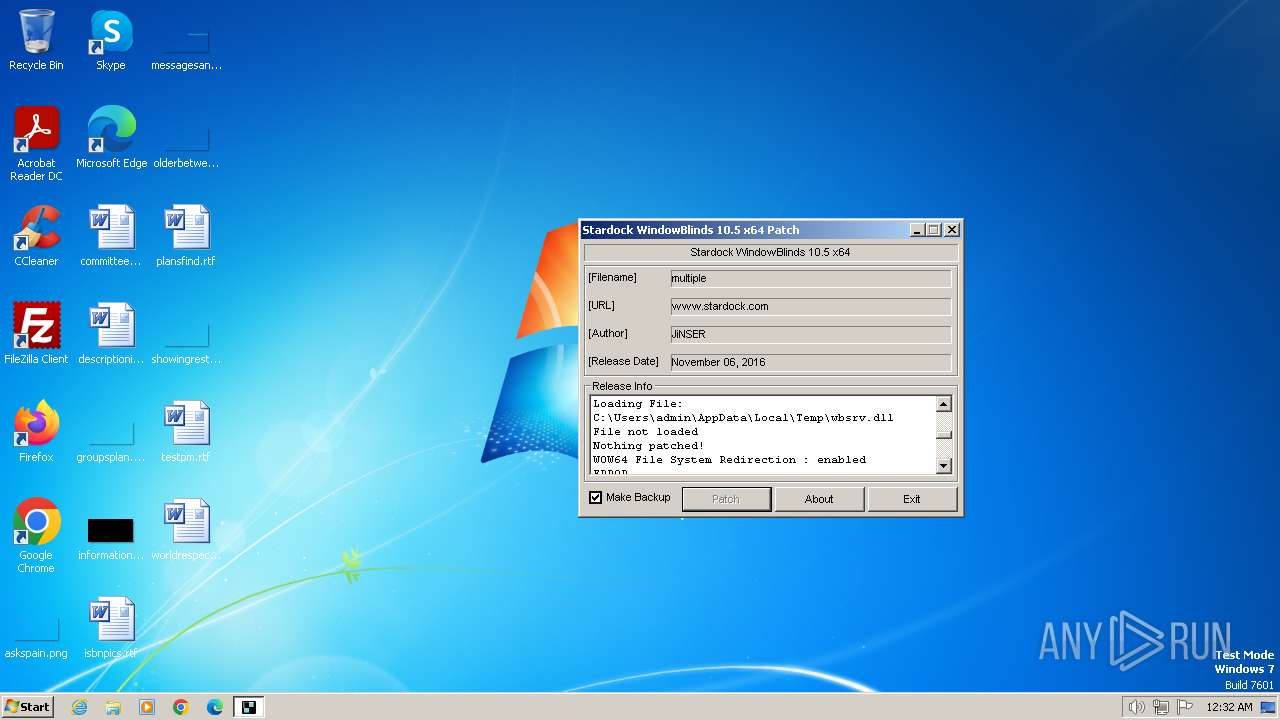Click the WOW64 File System Redirection line
This screenshot has width=1280, height=720.
tap(729, 460)
